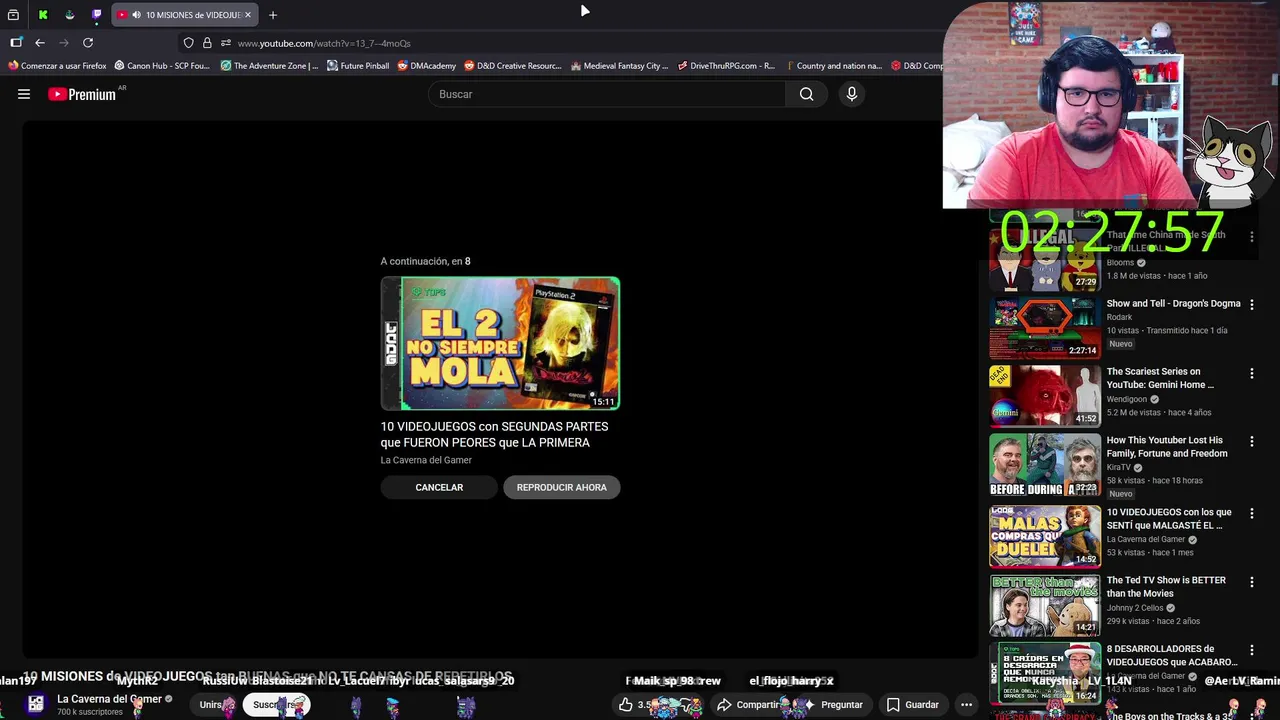Save video with Guardar bookmark button
Viewport: 1280px width, 720px height.
click(x=912, y=704)
